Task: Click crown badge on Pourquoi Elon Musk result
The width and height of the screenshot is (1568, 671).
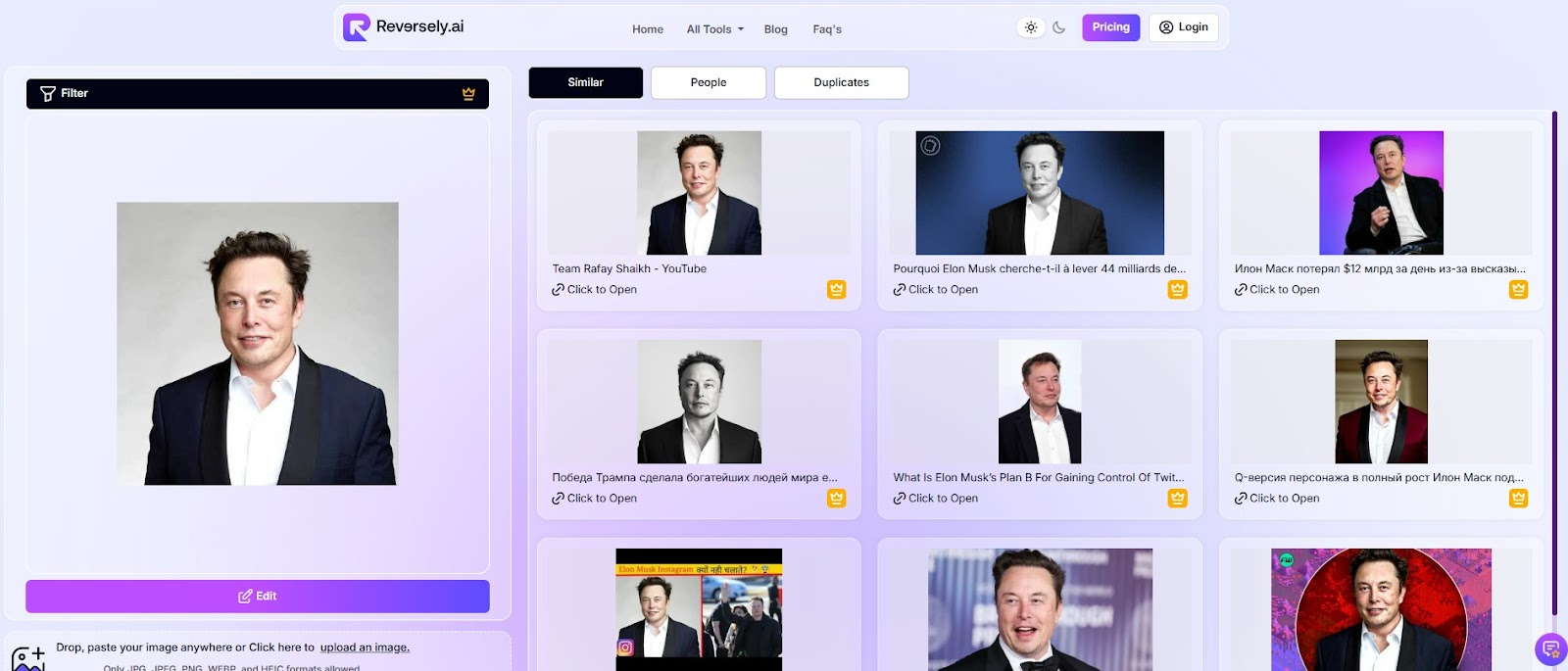Action: [1177, 290]
